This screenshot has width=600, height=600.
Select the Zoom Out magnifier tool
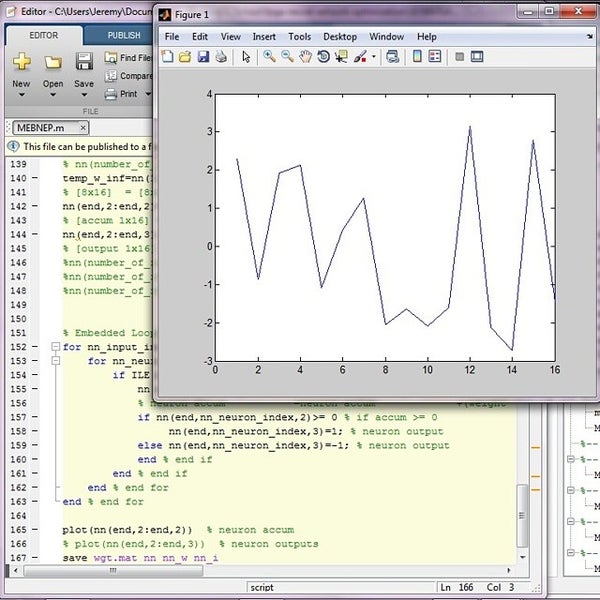(x=287, y=57)
